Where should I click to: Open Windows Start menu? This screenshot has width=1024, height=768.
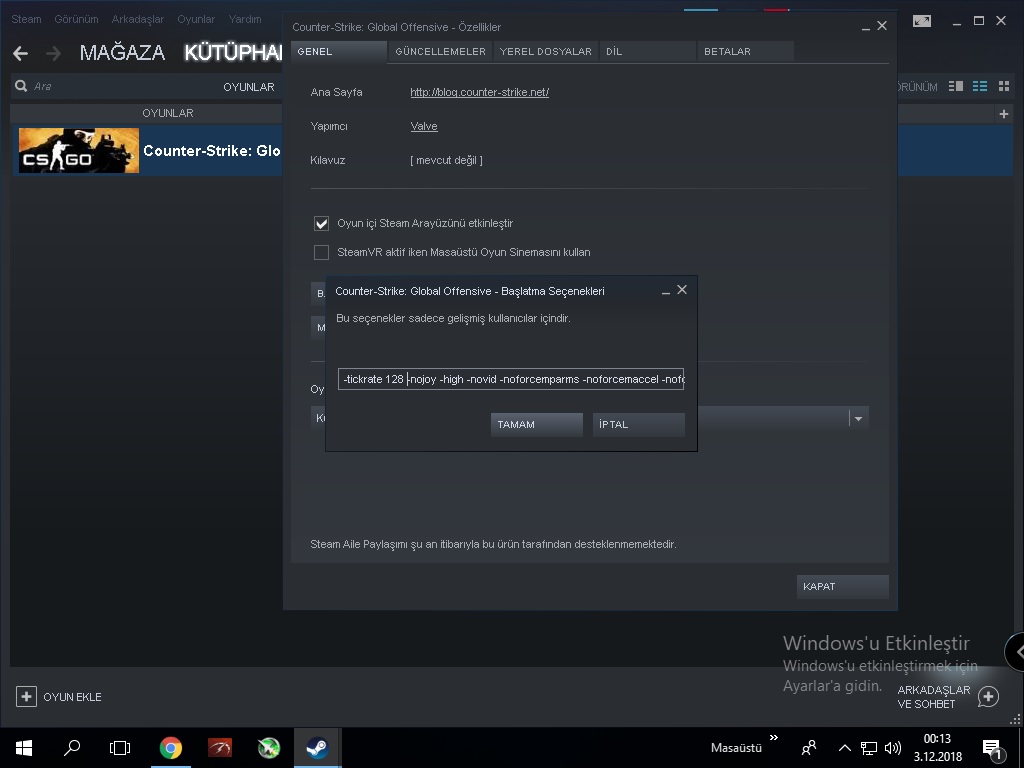pyautogui.click(x=24, y=748)
